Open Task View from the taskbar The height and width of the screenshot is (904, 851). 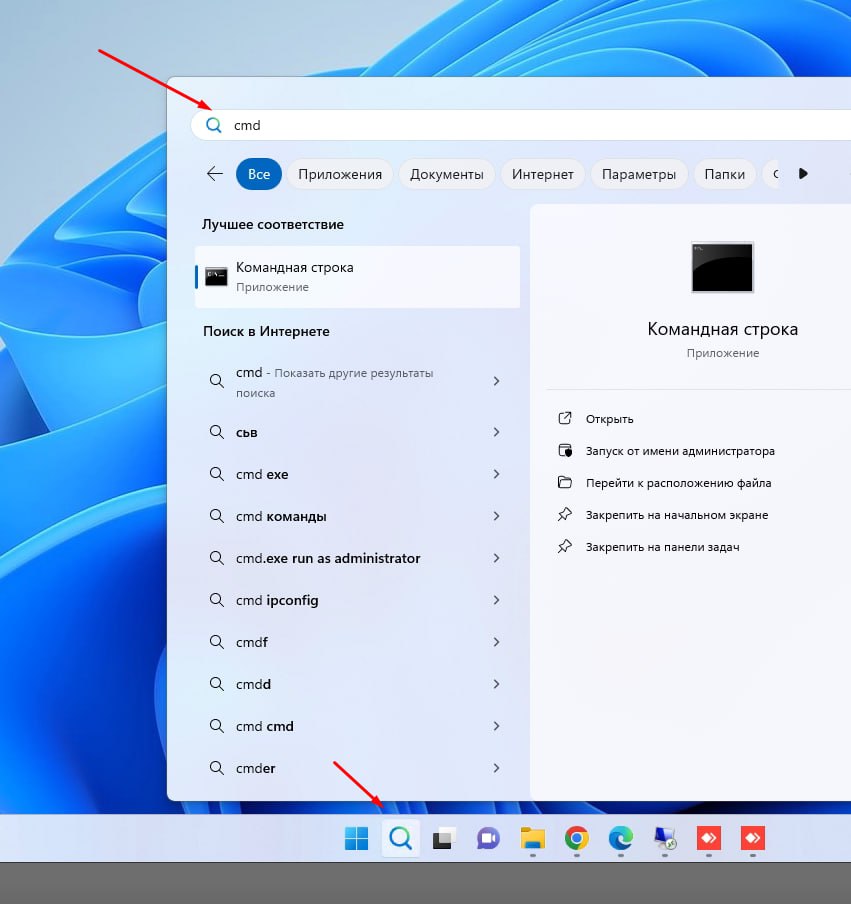(445, 838)
